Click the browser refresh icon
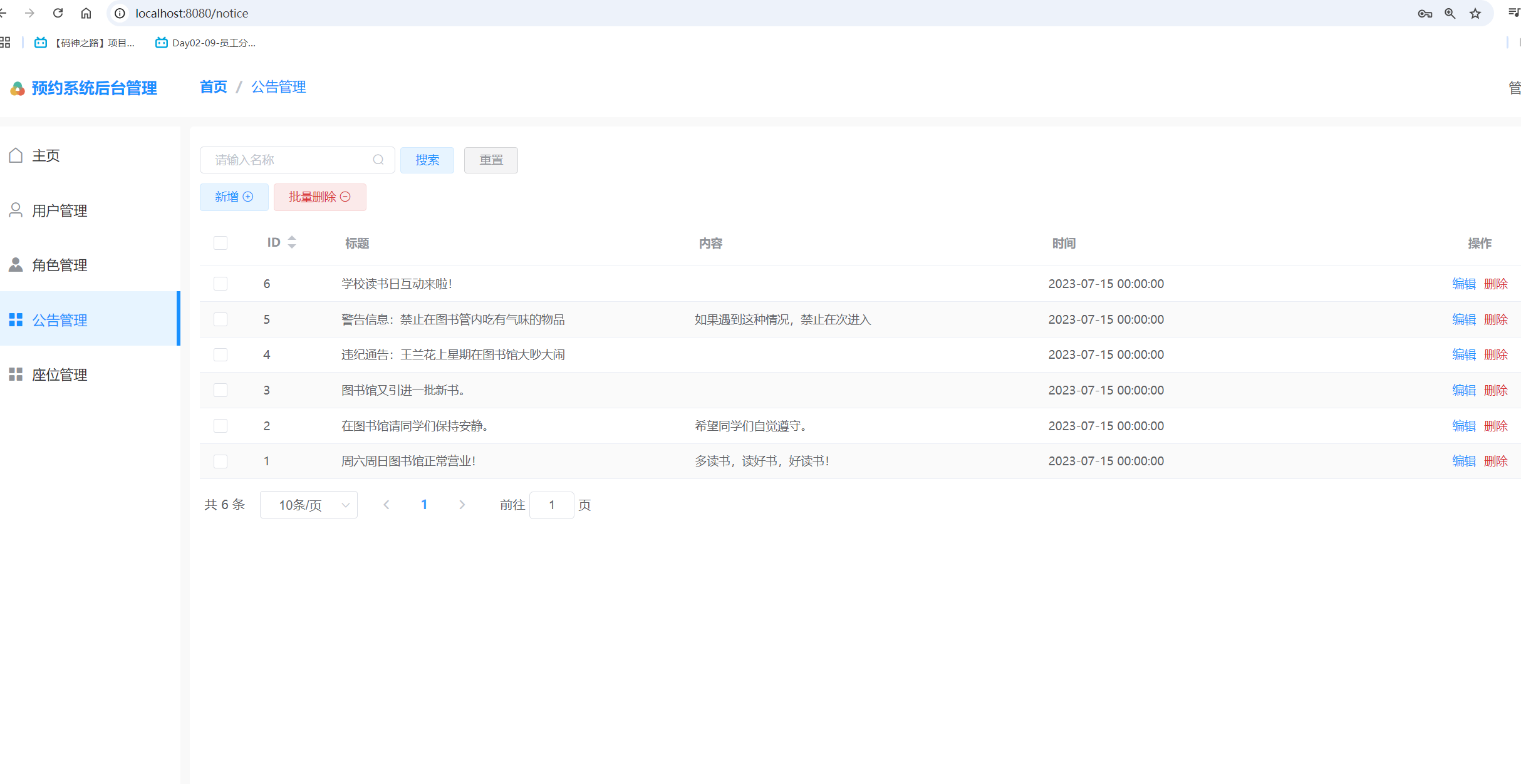This screenshot has width=1521, height=784. 58,13
